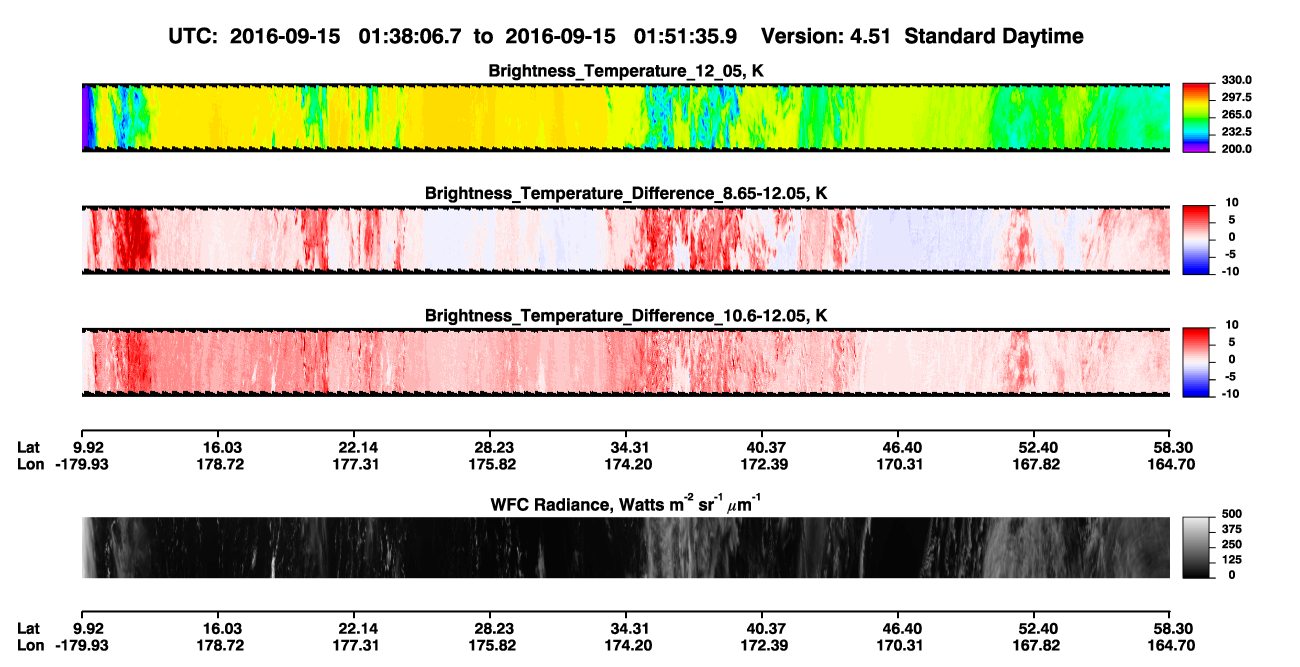Click the 250 label on radiance colorbar

[x=1231, y=546]
